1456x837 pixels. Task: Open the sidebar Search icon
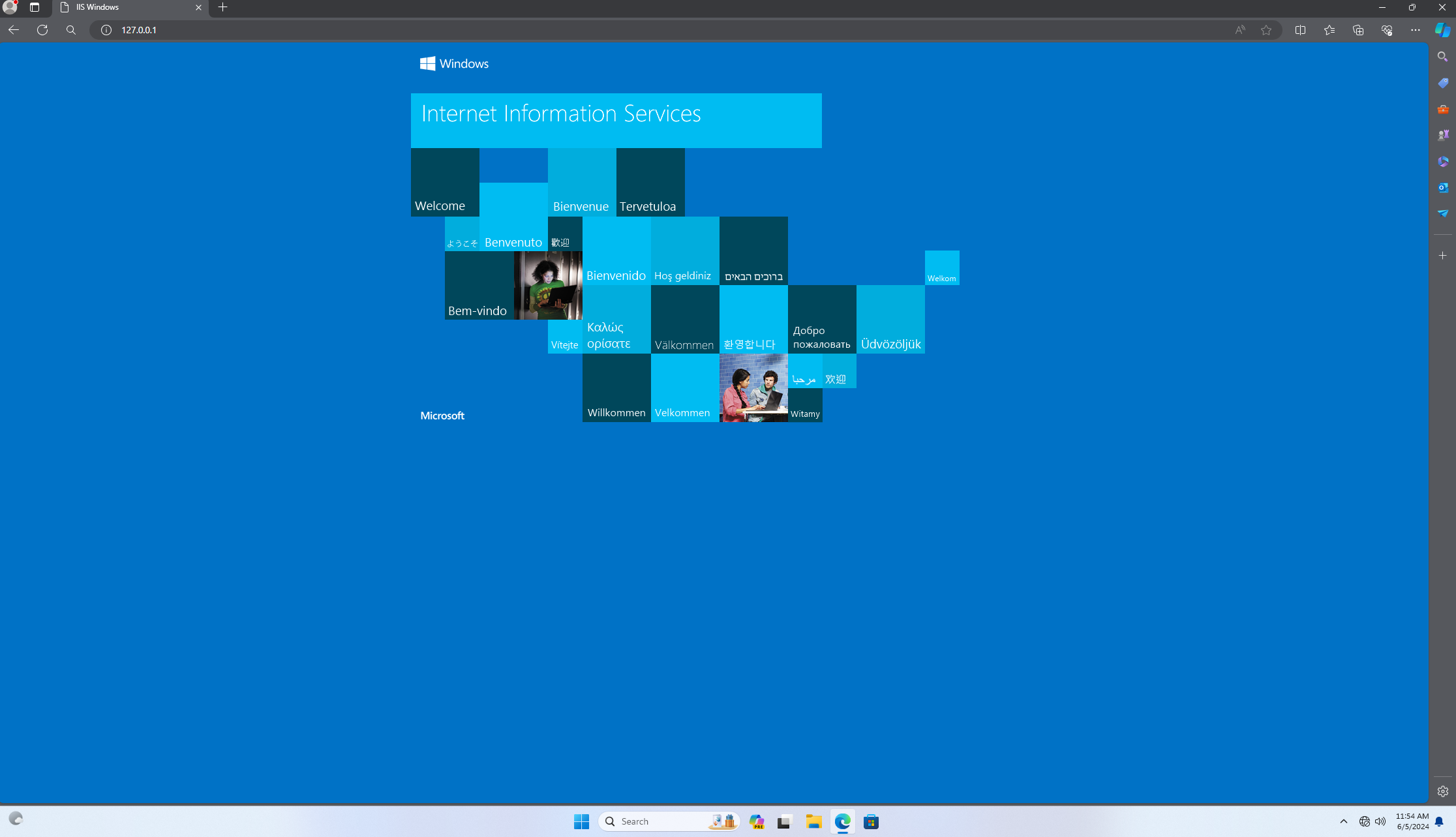[1443, 57]
